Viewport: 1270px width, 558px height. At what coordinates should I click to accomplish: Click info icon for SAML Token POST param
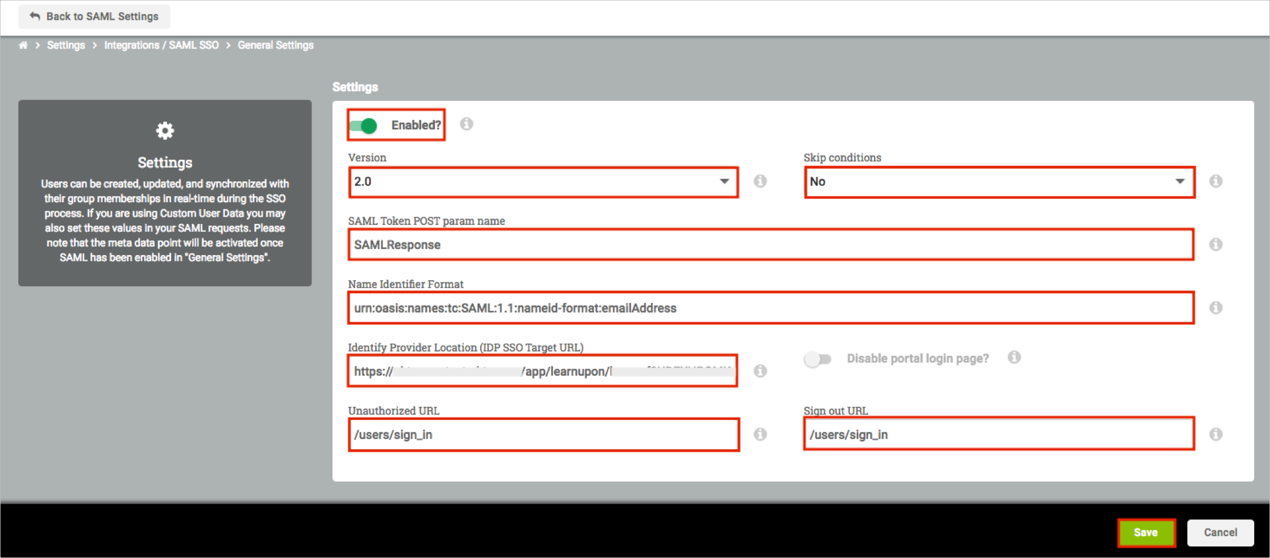point(1215,244)
